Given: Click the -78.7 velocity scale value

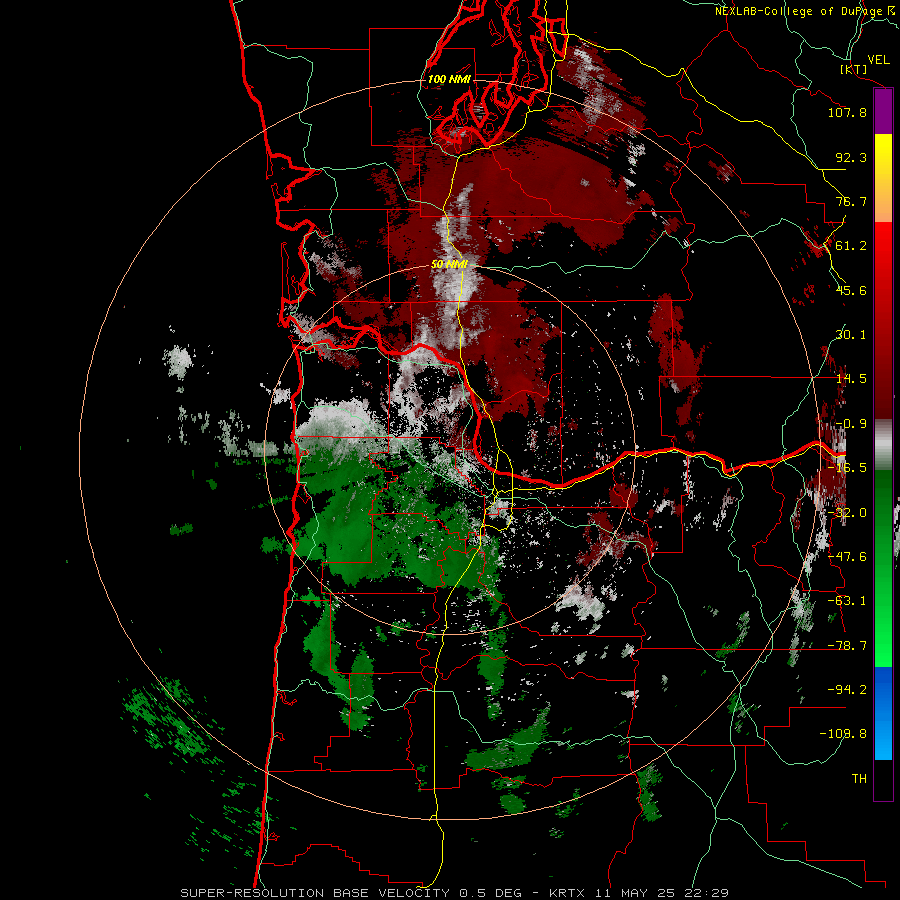Looking at the screenshot, I should pyautogui.click(x=847, y=646).
